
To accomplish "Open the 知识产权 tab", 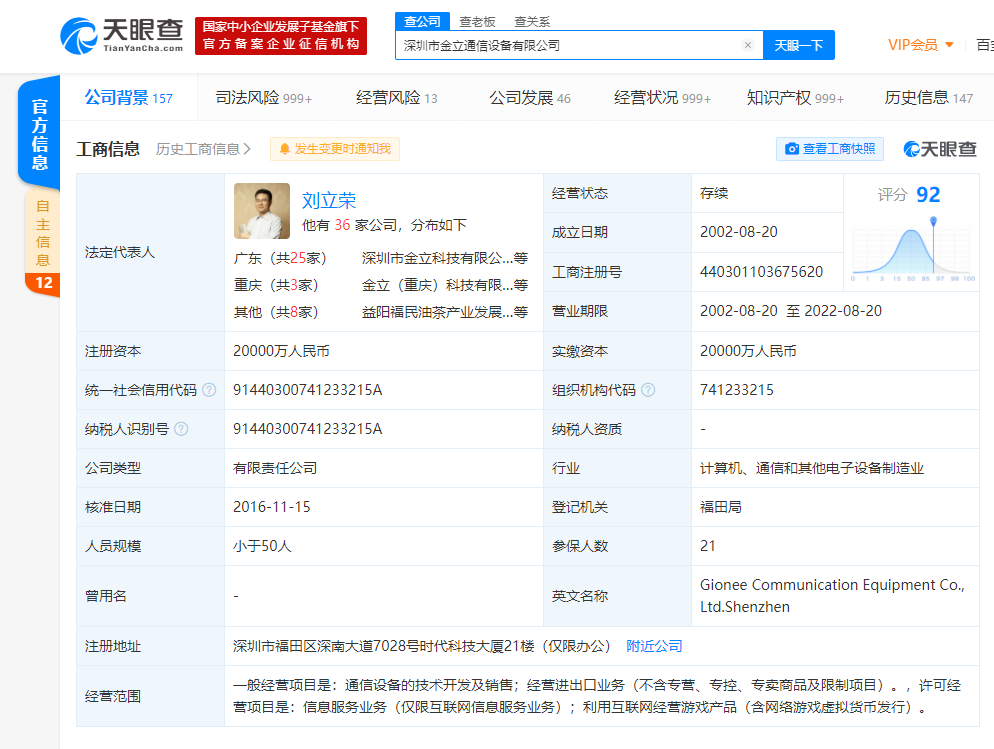I will click(794, 98).
